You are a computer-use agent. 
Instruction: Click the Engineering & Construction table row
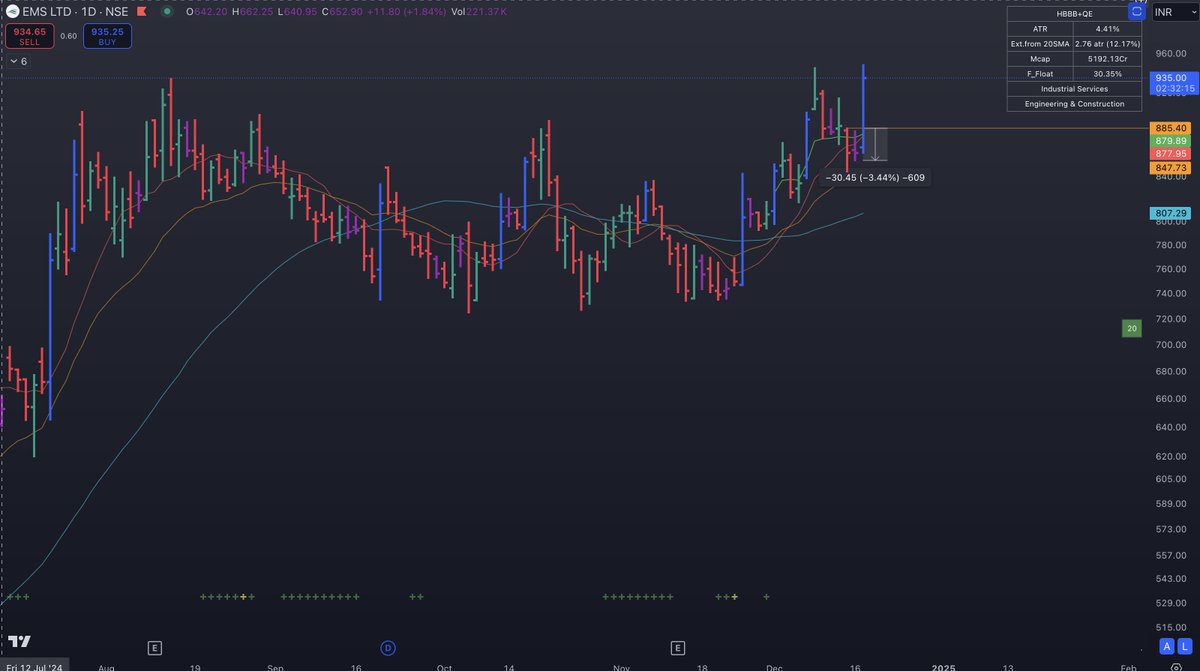1074,103
